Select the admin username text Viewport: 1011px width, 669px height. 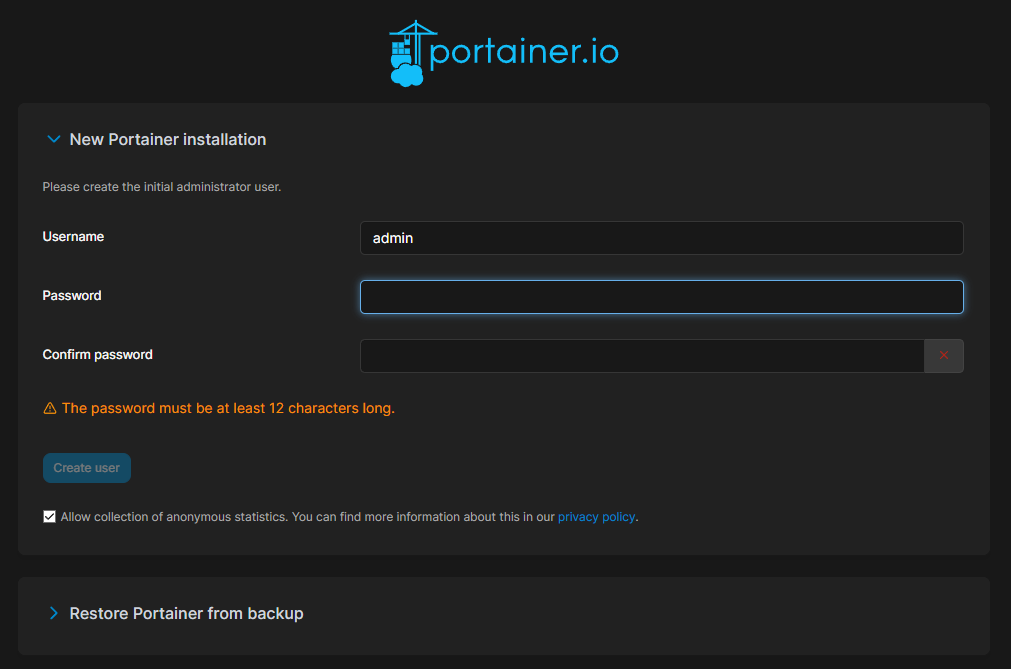pos(394,238)
